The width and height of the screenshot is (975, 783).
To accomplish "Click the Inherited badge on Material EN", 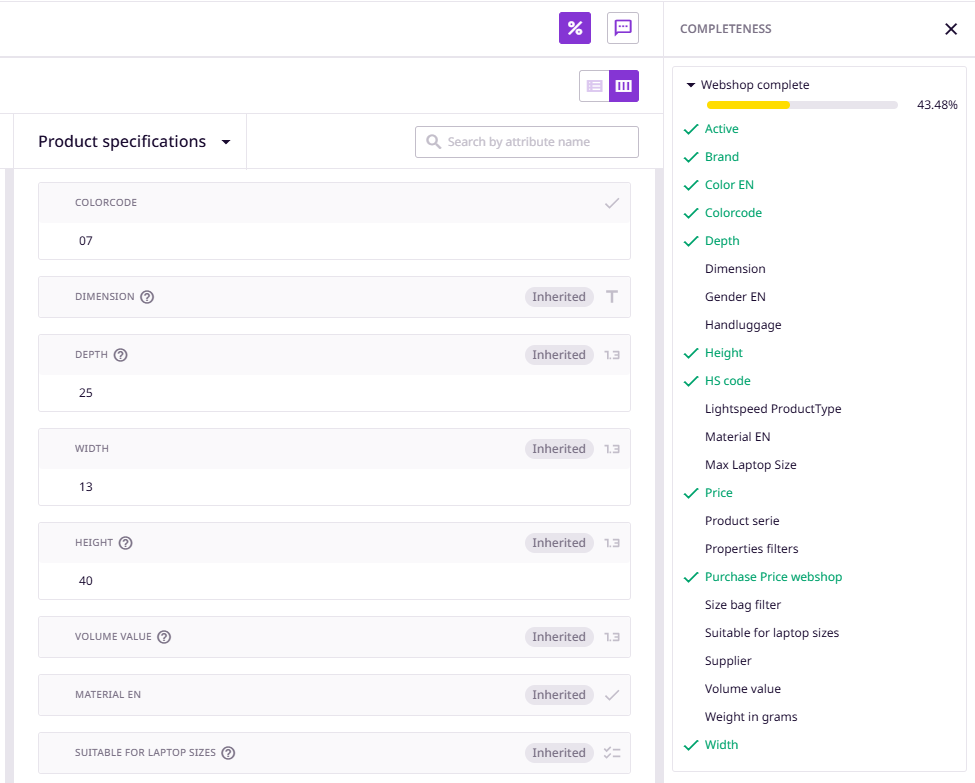I will (559, 695).
